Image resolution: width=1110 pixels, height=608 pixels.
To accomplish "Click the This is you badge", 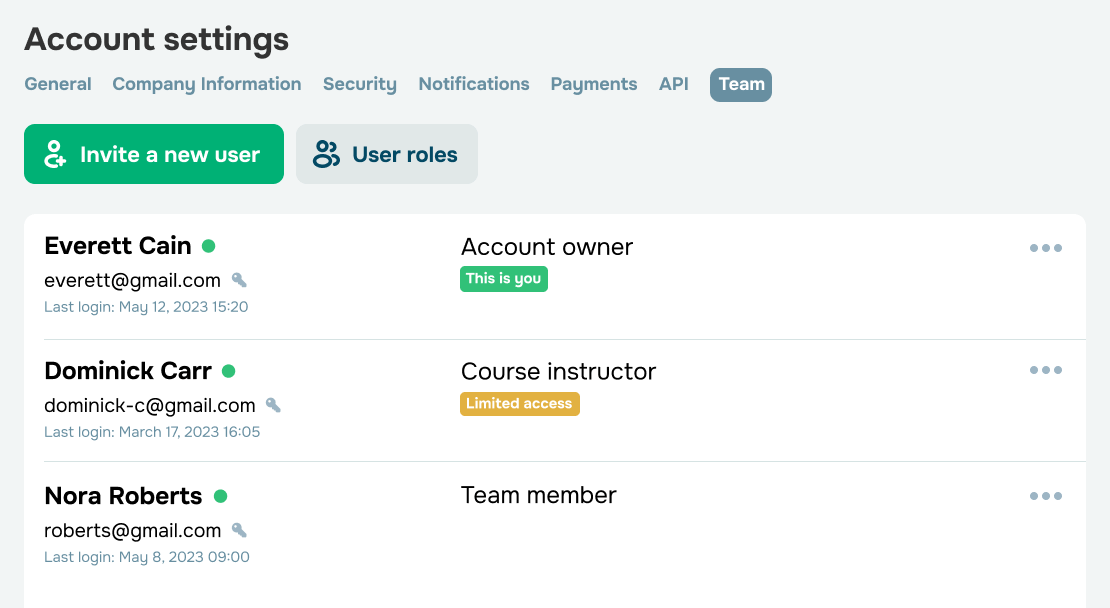I will [x=503, y=279].
